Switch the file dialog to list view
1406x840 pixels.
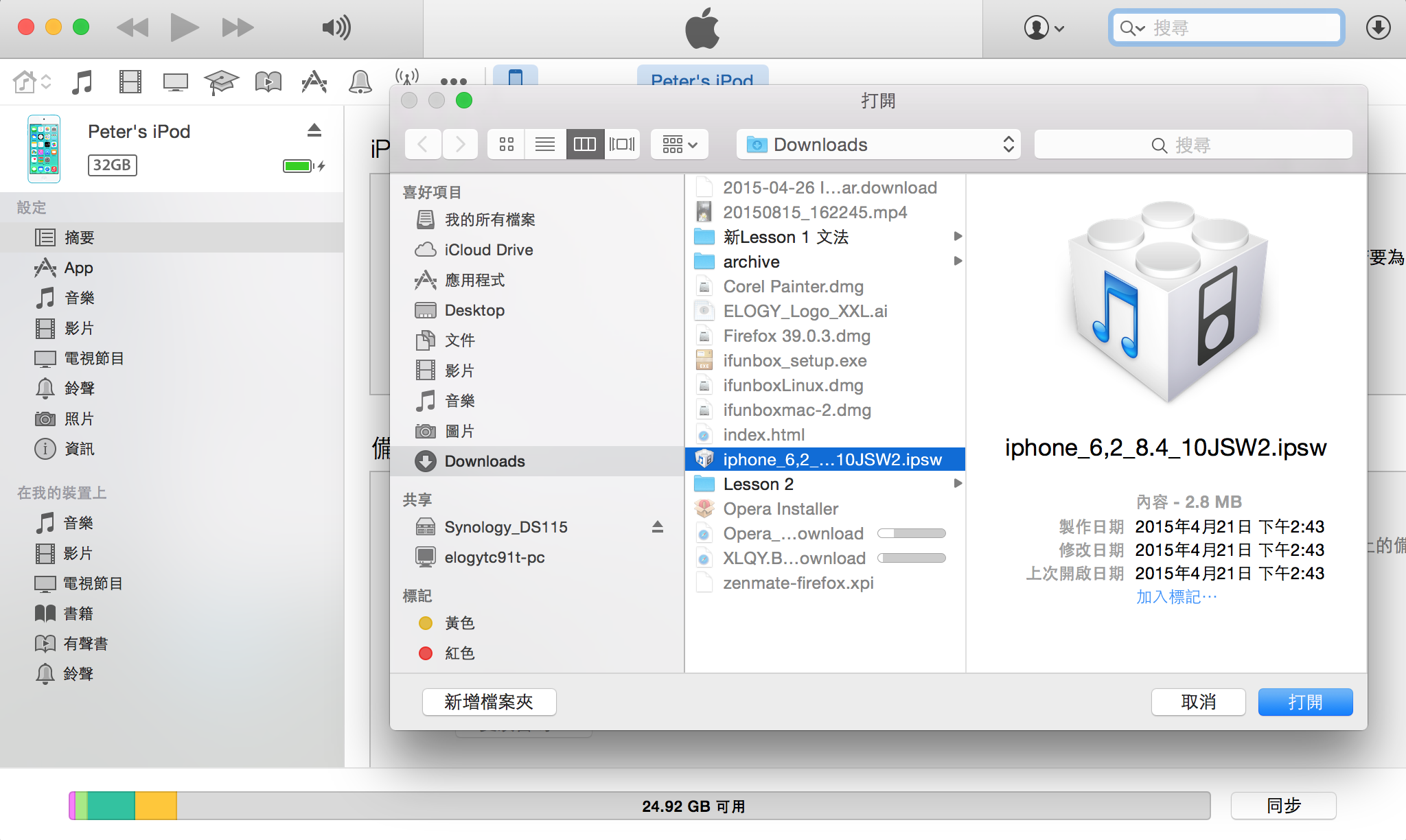click(x=545, y=144)
